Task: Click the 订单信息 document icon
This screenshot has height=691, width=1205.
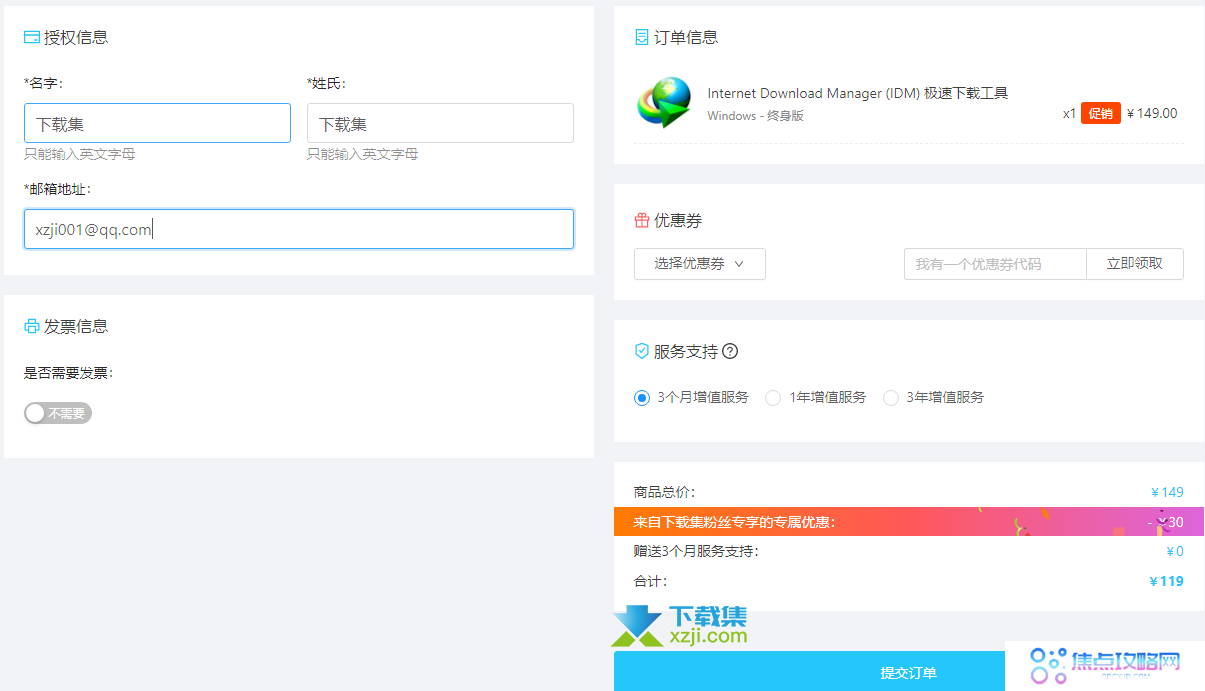Action: pyautogui.click(x=642, y=37)
